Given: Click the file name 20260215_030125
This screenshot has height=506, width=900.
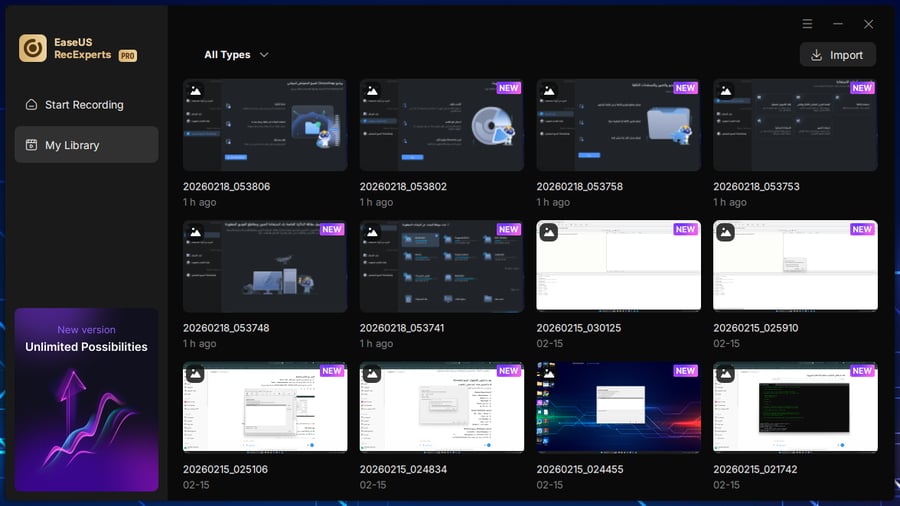Looking at the screenshot, I should (579, 328).
